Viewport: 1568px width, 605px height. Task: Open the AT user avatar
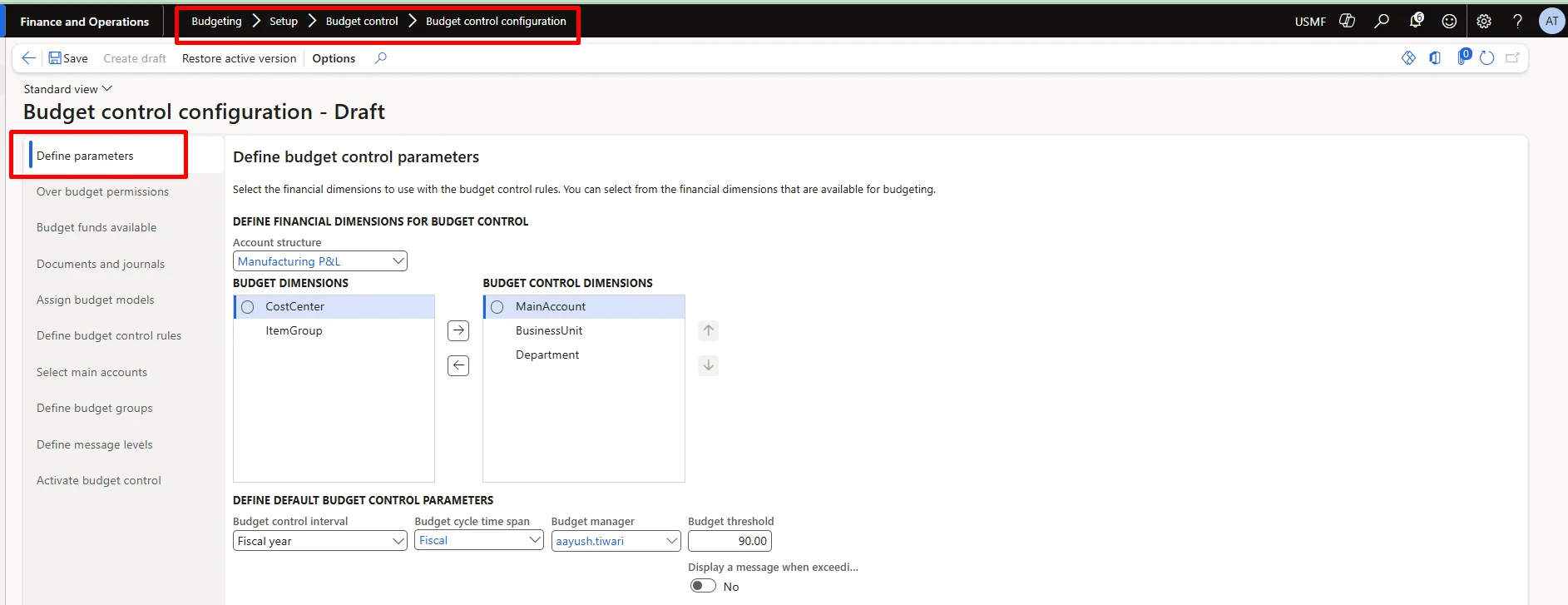[x=1551, y=21]
